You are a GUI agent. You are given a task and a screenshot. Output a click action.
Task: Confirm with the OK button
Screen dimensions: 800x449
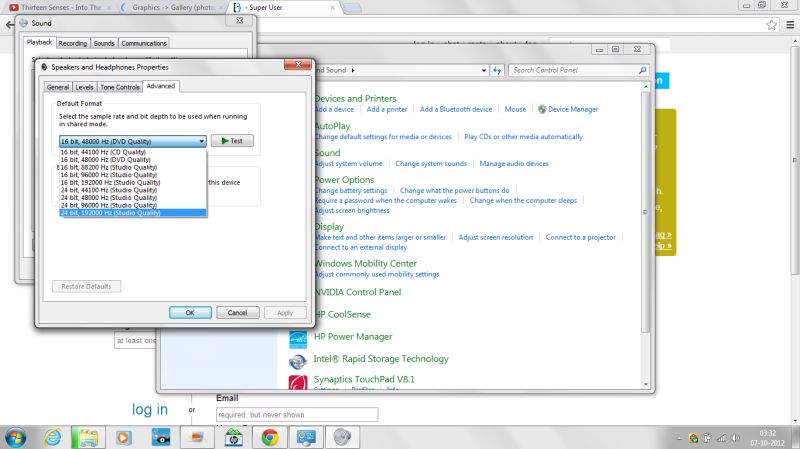(190, 313)
